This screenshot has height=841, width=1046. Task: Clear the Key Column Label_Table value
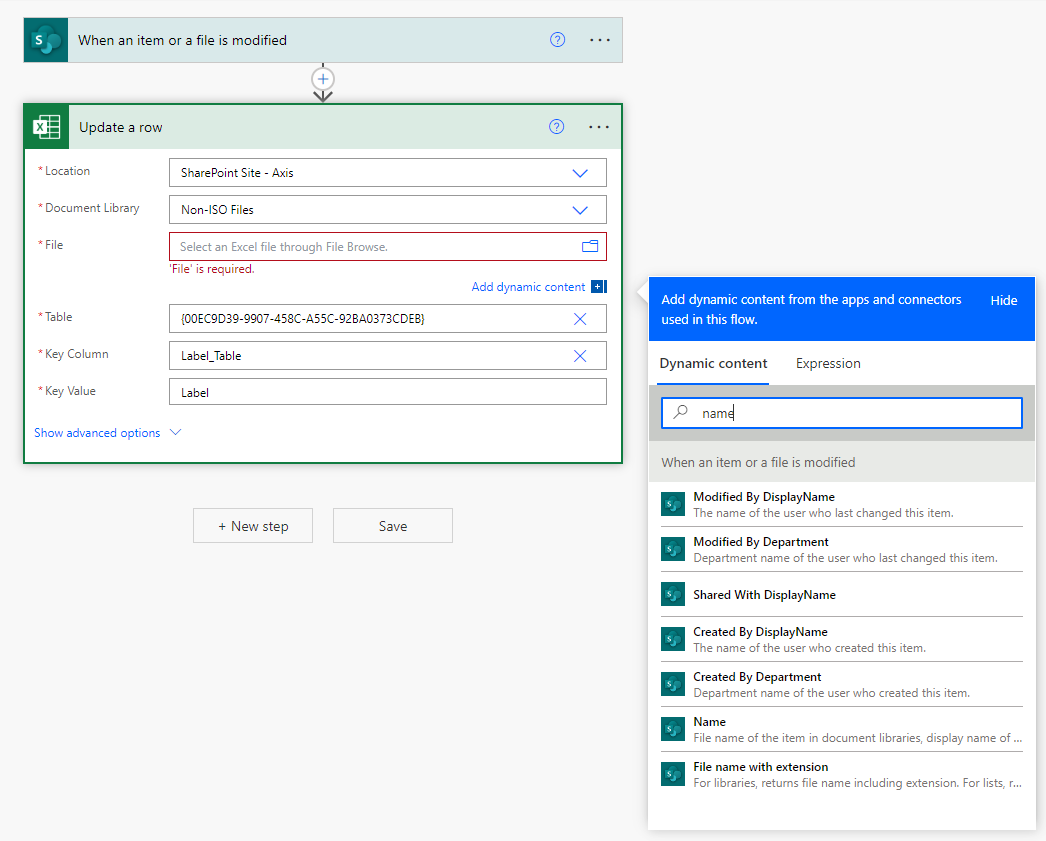coord(579,355)
